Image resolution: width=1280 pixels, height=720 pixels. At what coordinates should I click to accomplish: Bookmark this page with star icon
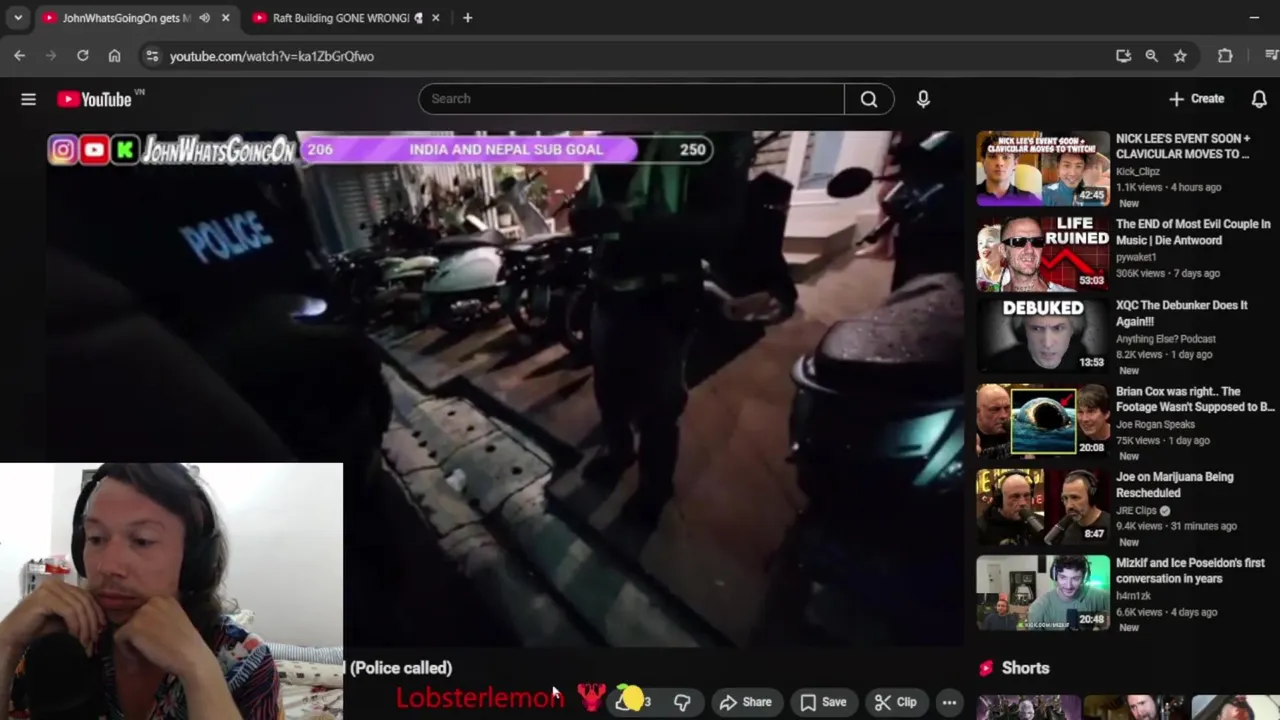[1180, 56]
